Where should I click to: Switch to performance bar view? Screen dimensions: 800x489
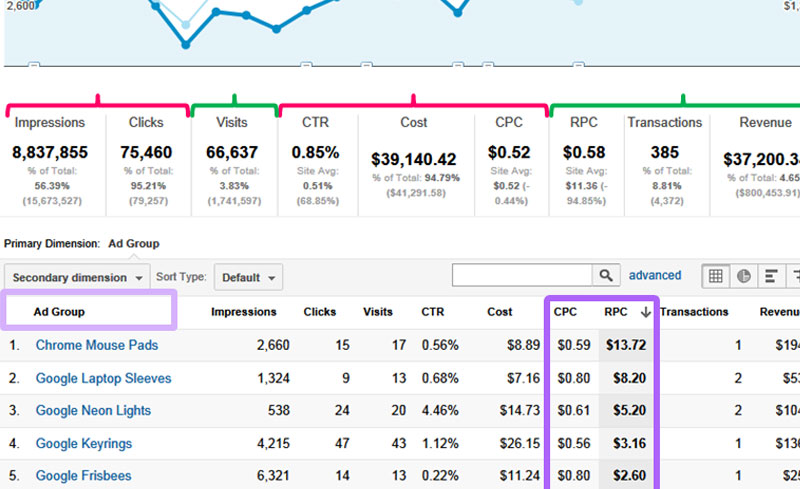point(771,276)
